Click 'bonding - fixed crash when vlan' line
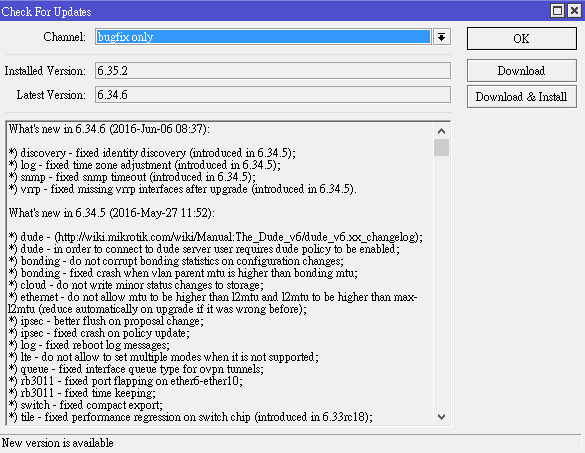Viewport: 585px width, 453px height. coord(183,273)
